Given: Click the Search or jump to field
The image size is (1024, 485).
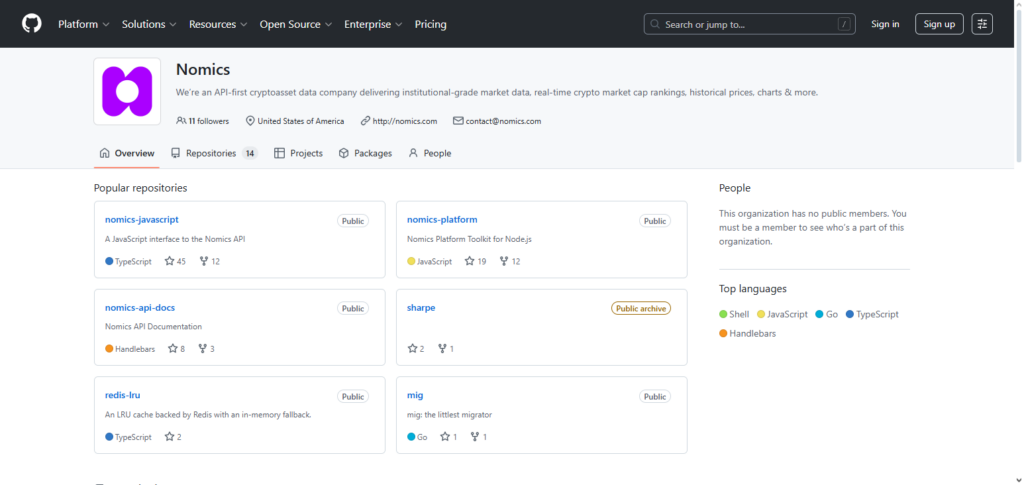Looking at the screenshot, I should 750,24.
